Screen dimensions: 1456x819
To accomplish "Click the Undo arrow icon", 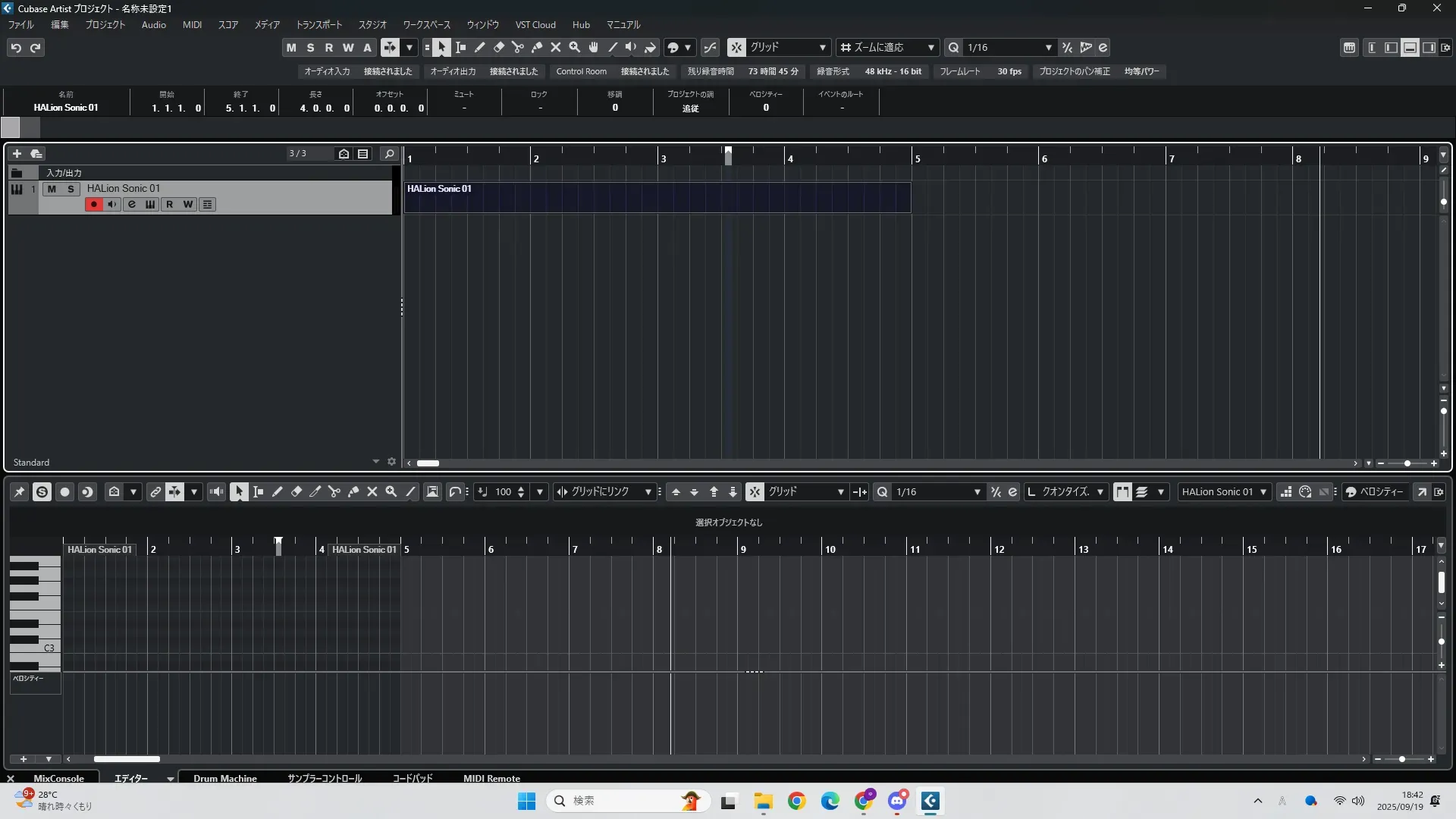I will [x=16, y=47].
